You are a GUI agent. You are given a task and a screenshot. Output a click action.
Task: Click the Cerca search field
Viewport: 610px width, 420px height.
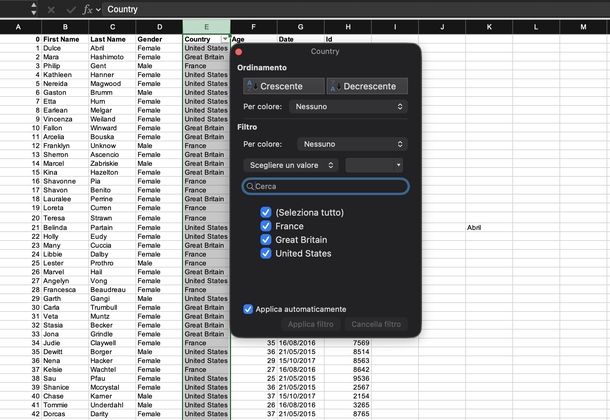[325, 186]
